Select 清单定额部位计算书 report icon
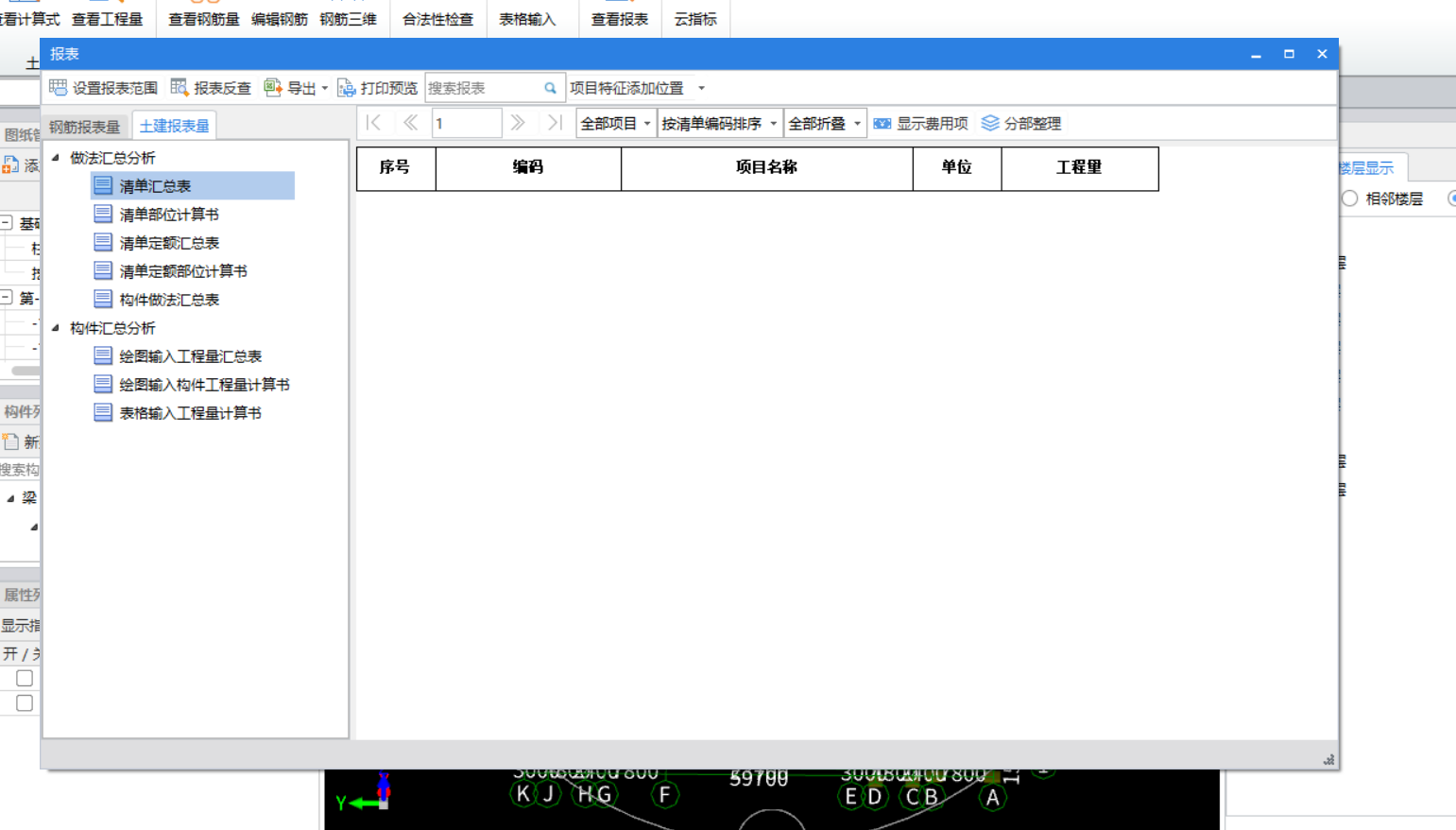 [x=103, y=270]
